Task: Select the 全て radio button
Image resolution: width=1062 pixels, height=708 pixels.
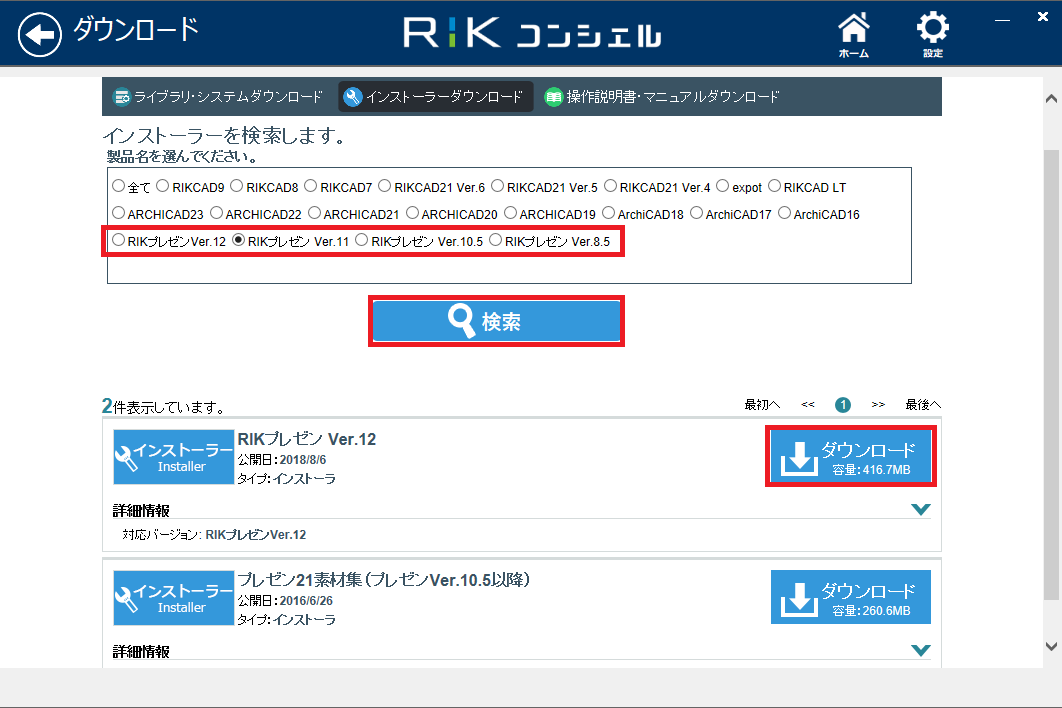Action: point(119,186)
